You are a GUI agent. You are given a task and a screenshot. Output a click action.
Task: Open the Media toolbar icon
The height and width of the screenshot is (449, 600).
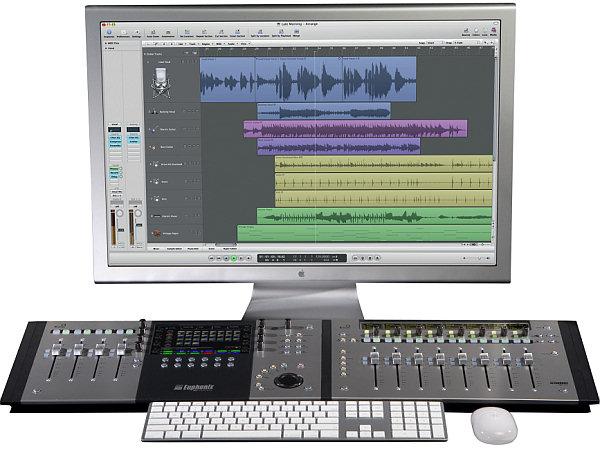coord(493,31)
